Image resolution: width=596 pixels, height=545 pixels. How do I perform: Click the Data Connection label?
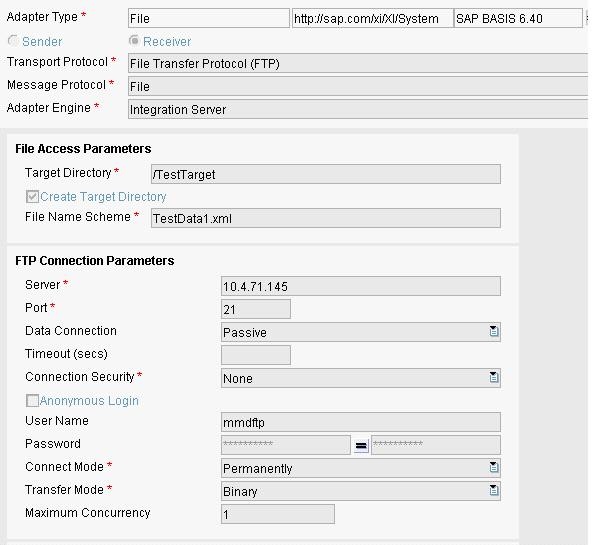tap(71, 331)
